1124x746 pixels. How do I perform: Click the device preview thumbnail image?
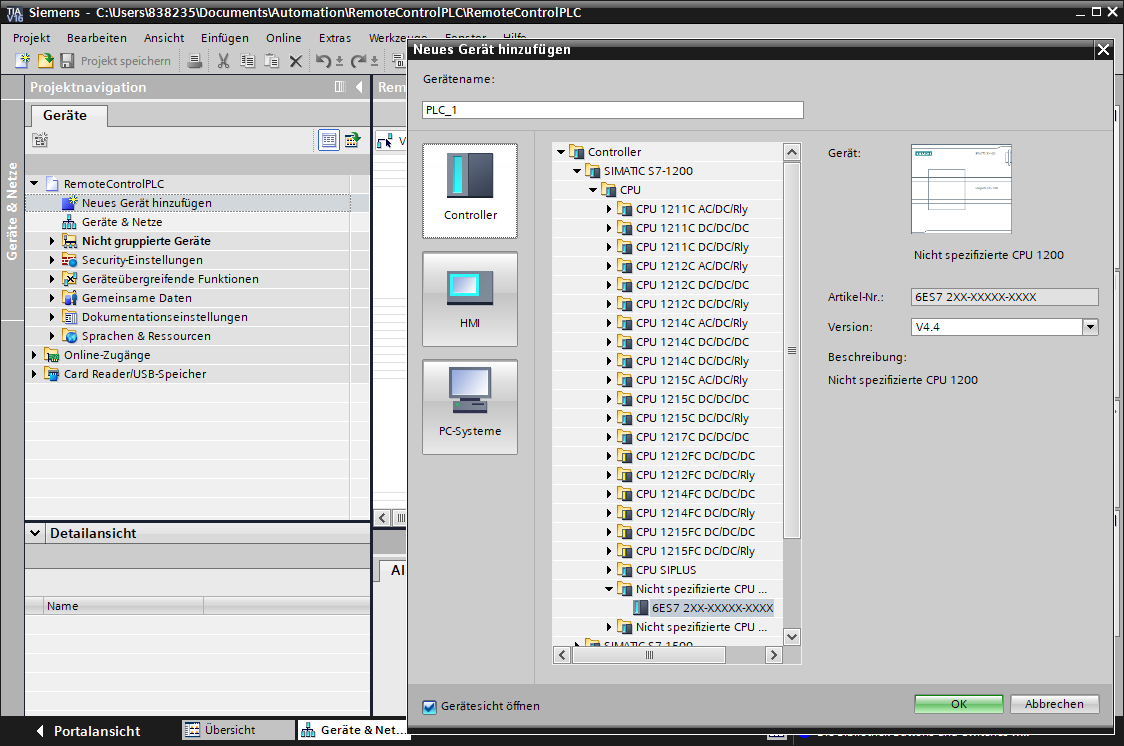click(961, 189)
